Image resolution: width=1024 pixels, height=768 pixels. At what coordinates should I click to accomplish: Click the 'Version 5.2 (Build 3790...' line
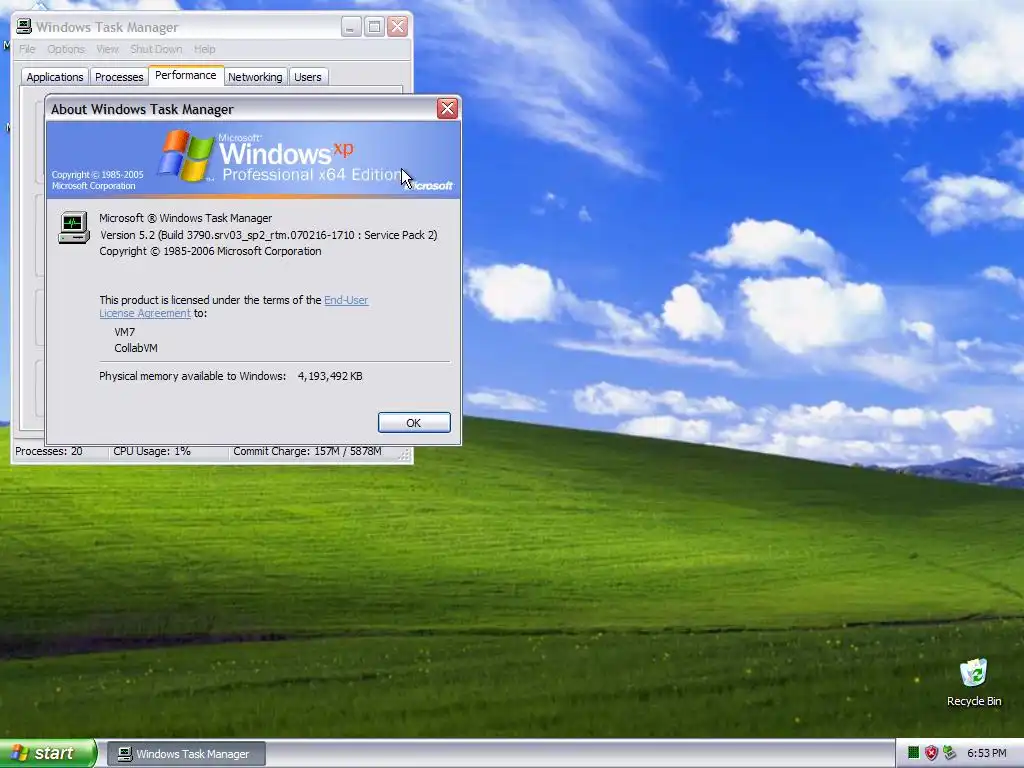[x=268, y=235]
